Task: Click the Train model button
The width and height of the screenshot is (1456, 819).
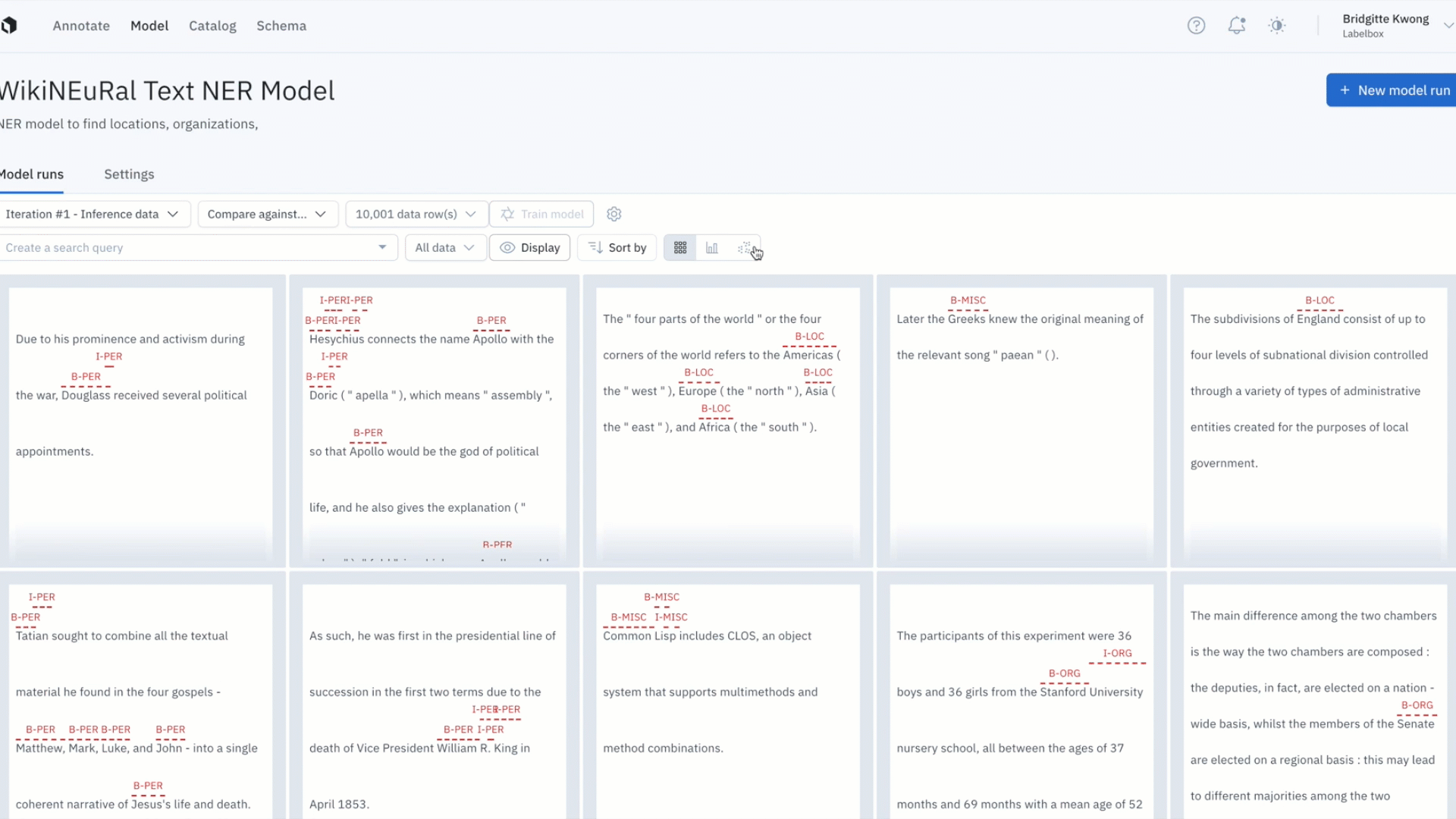Action: [x=541, y=215]
